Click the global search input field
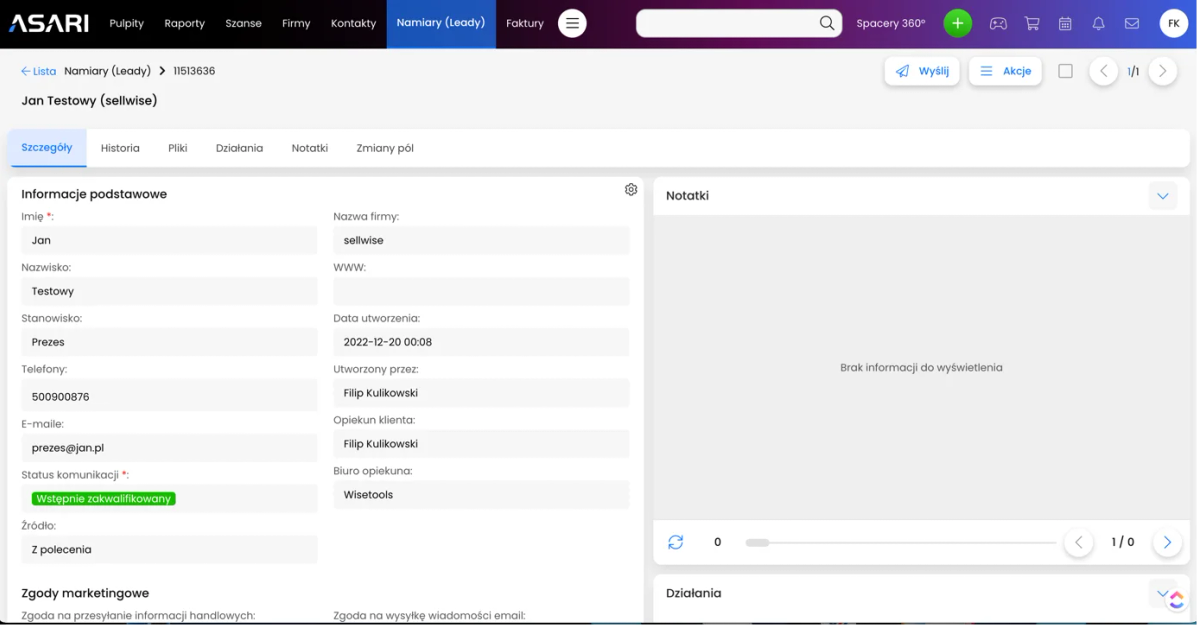This screenshot has height=628, width=1200. coord(728,23)
